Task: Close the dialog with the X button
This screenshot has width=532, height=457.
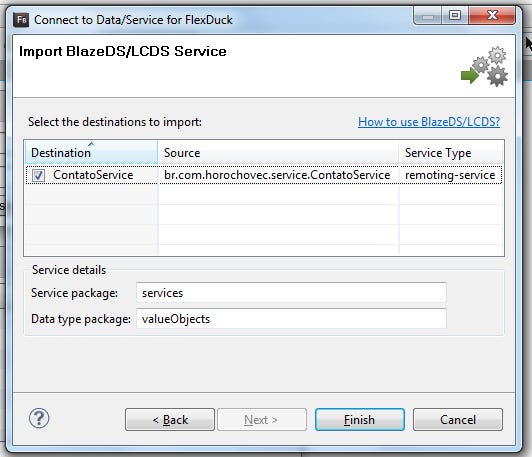Action: pyautogui.click(x=492, y=15)
